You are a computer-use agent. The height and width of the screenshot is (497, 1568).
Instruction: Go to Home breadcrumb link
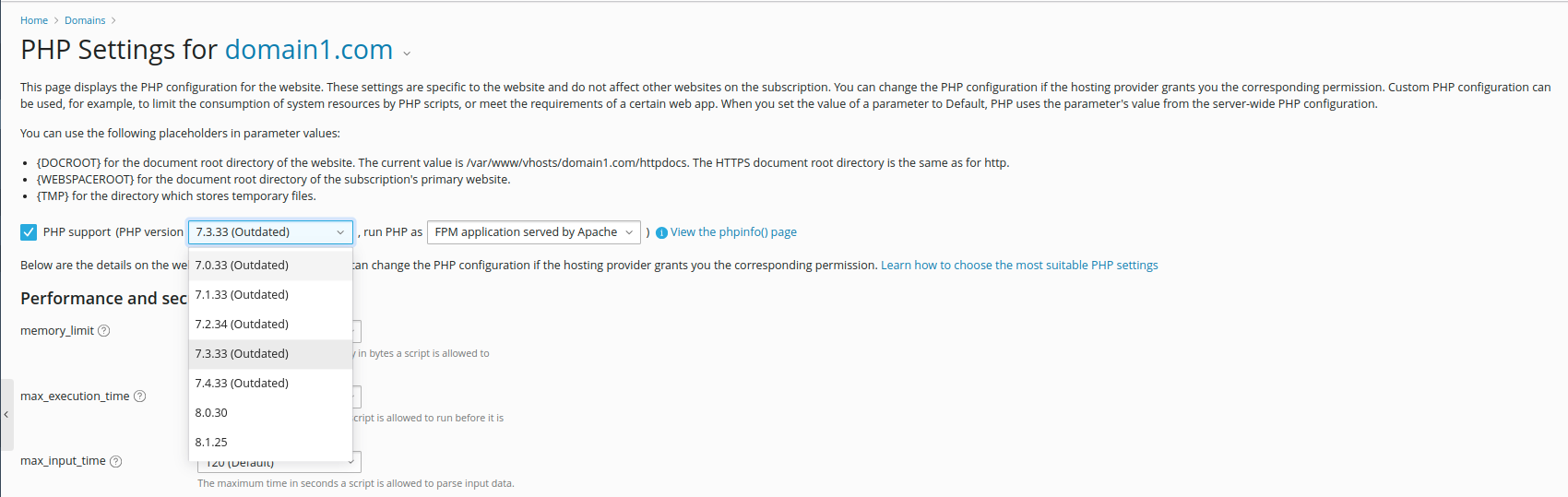34,20
